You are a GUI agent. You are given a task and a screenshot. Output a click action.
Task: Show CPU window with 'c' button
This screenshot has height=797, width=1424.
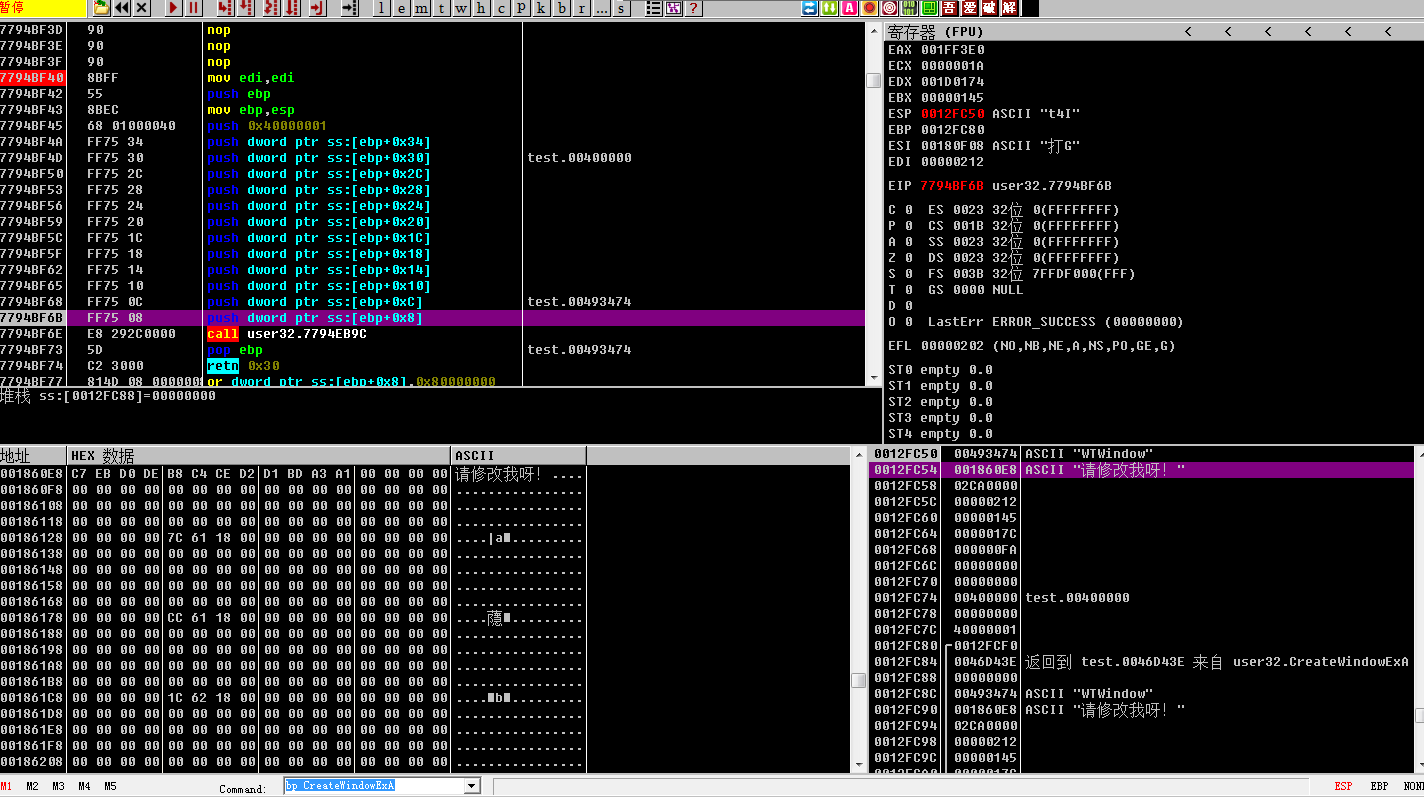(x=501, y=8)
